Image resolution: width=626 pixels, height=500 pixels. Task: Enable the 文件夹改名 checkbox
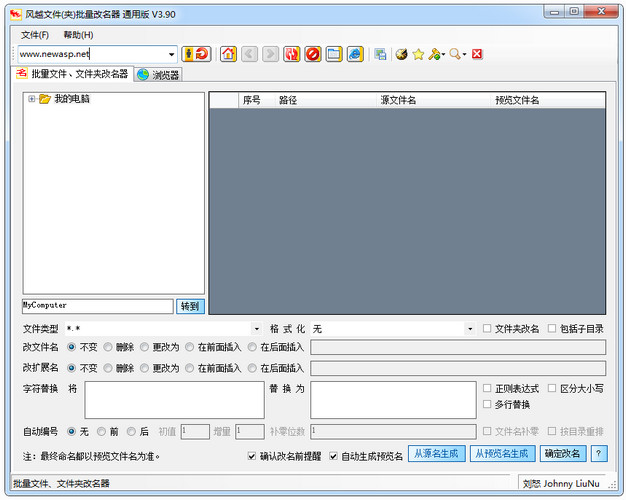pos(487,328)
